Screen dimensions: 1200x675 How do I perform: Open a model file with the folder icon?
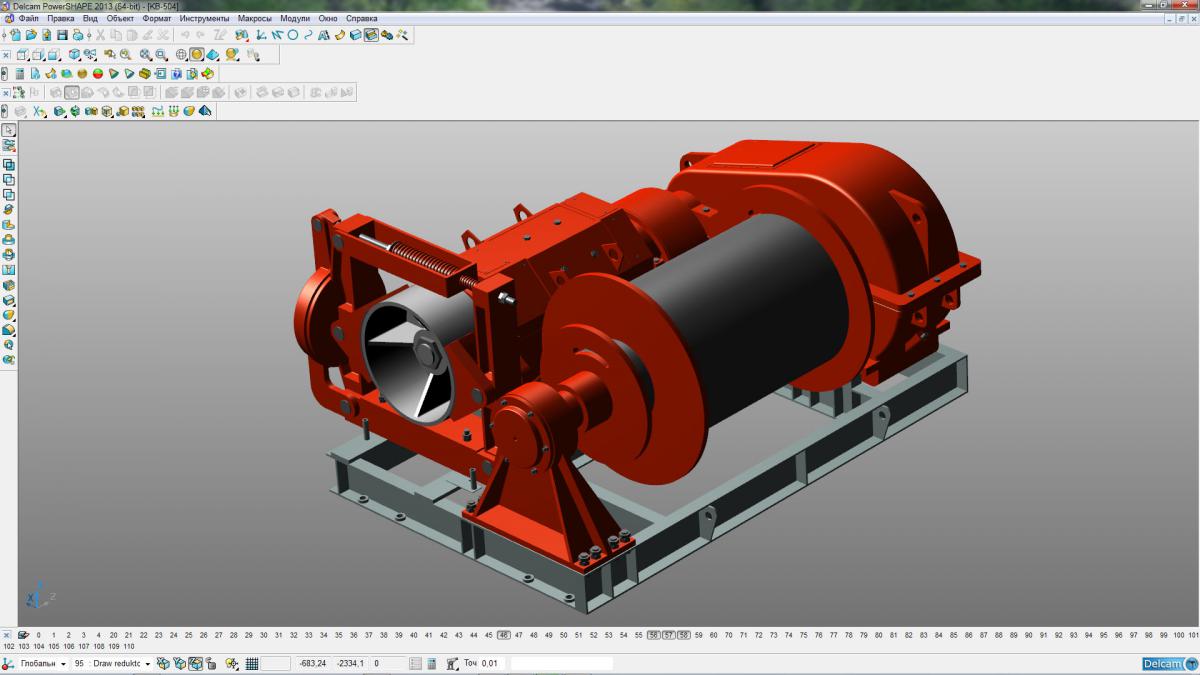(31, 34)
